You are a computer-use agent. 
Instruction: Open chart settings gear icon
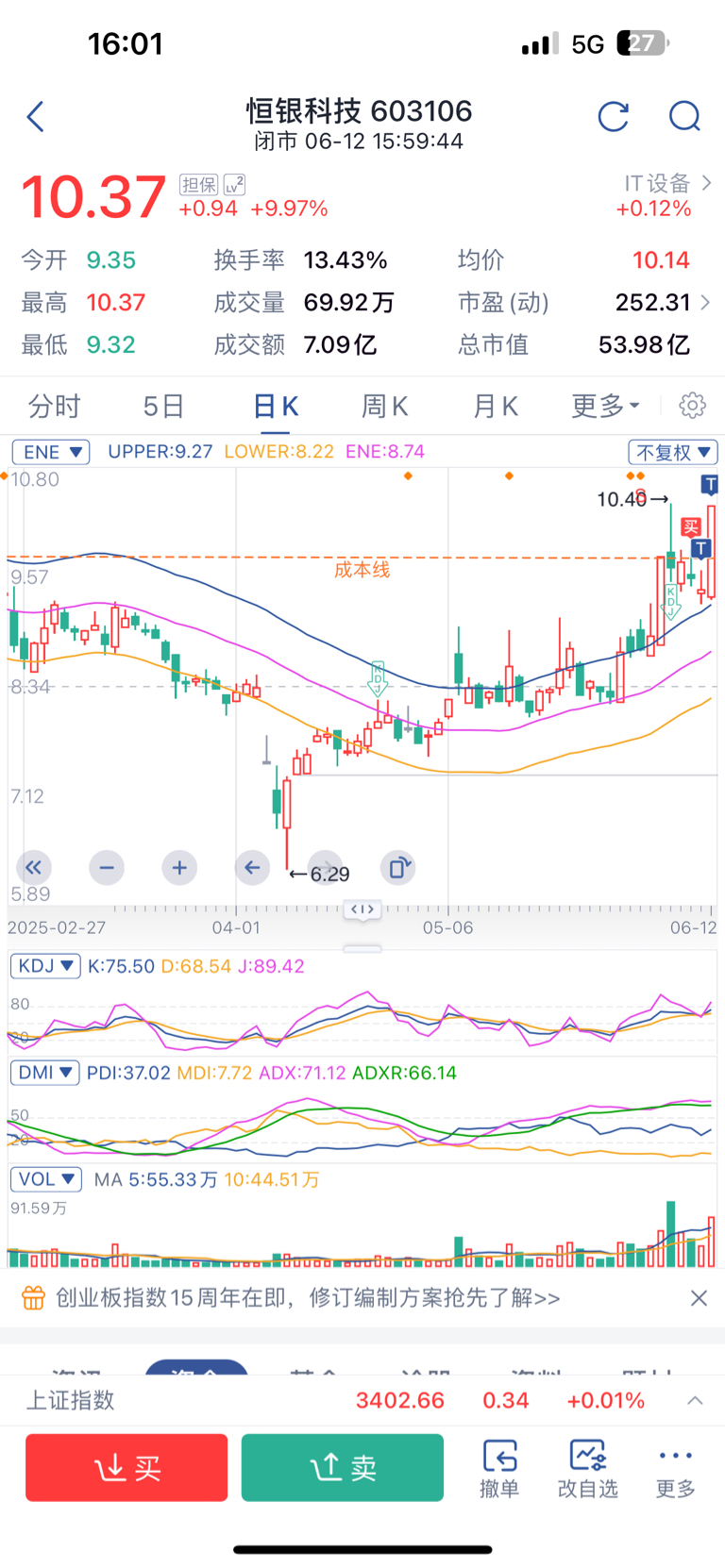(692, 406)
